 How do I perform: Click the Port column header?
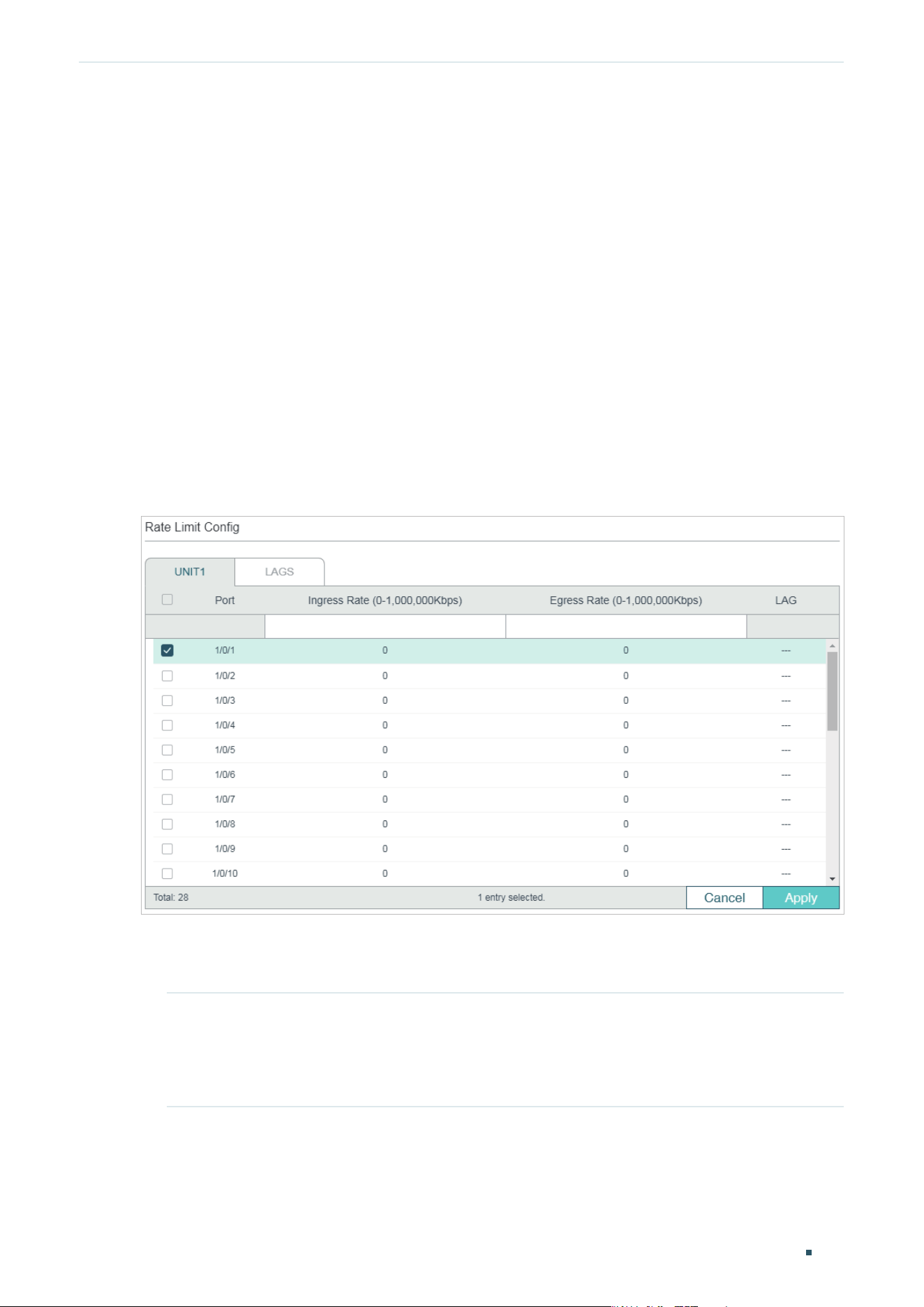tap(225, 600)
